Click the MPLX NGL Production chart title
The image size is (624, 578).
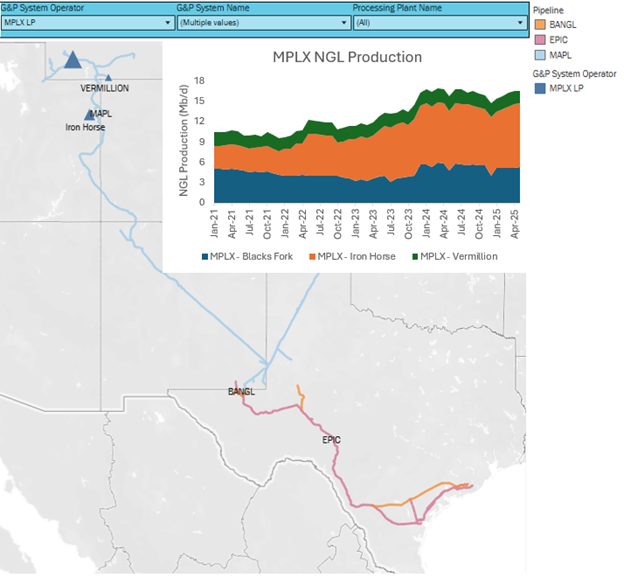coord(347,57)
